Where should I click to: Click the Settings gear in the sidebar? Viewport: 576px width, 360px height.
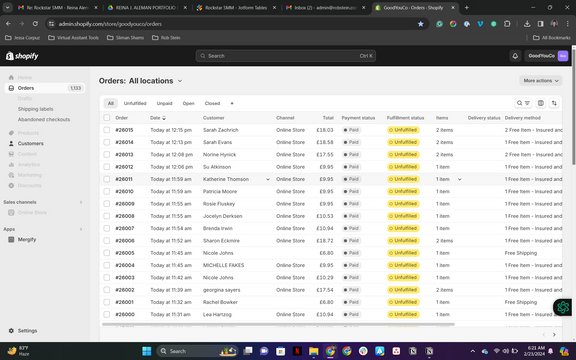11,331
